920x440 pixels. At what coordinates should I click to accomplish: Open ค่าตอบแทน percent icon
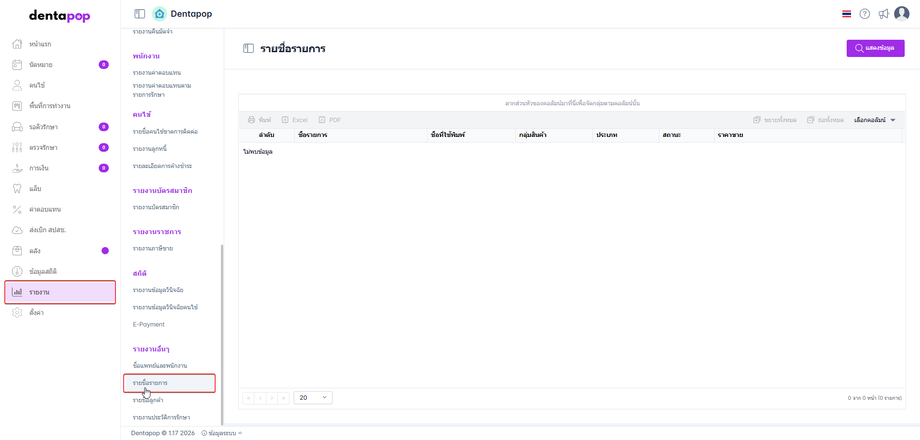(17, 209)
